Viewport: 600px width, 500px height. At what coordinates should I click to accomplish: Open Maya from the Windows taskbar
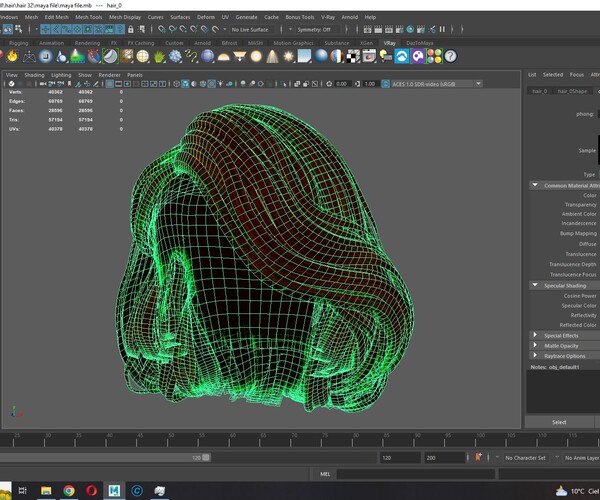click(114, 490)
